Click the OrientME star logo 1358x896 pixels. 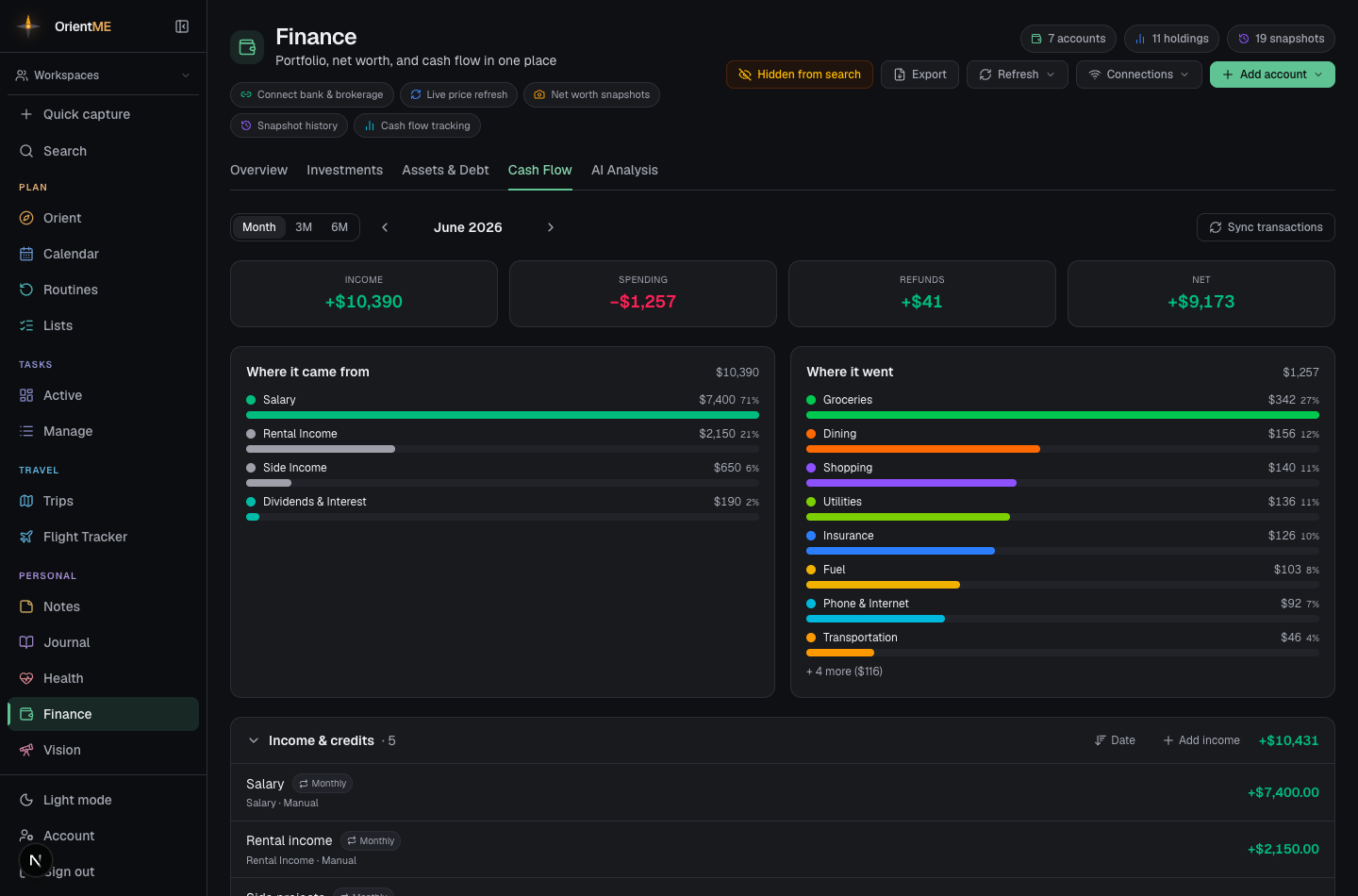point(28,25)
